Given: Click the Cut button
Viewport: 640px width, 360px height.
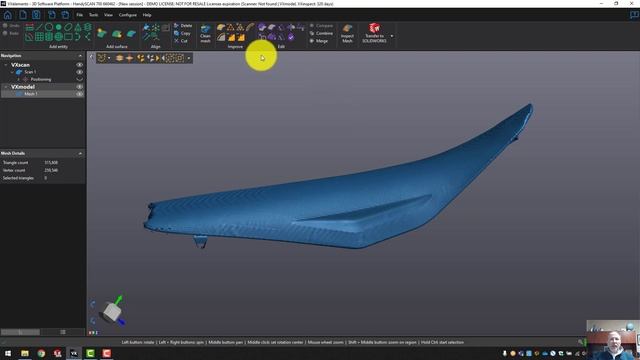Looking at the screenshot, I should (x=181, y=41).
